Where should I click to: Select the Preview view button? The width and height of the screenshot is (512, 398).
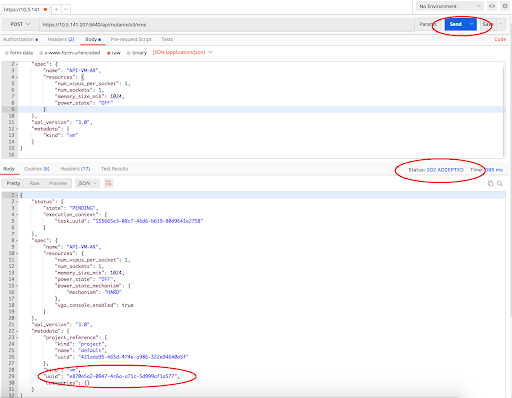tap(58, 183)
